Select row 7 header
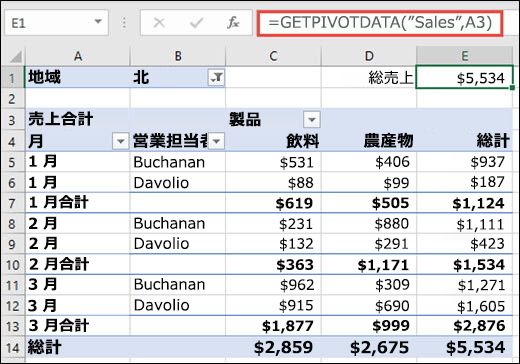This screenshot has height=364, width=520. click(x=13, y=203)
